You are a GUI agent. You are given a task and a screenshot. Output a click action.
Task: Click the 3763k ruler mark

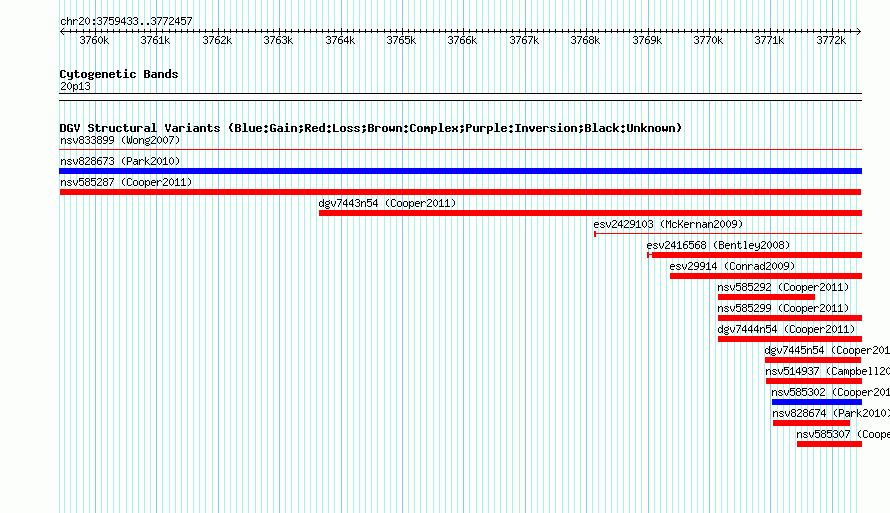click(x=278, y=40)
